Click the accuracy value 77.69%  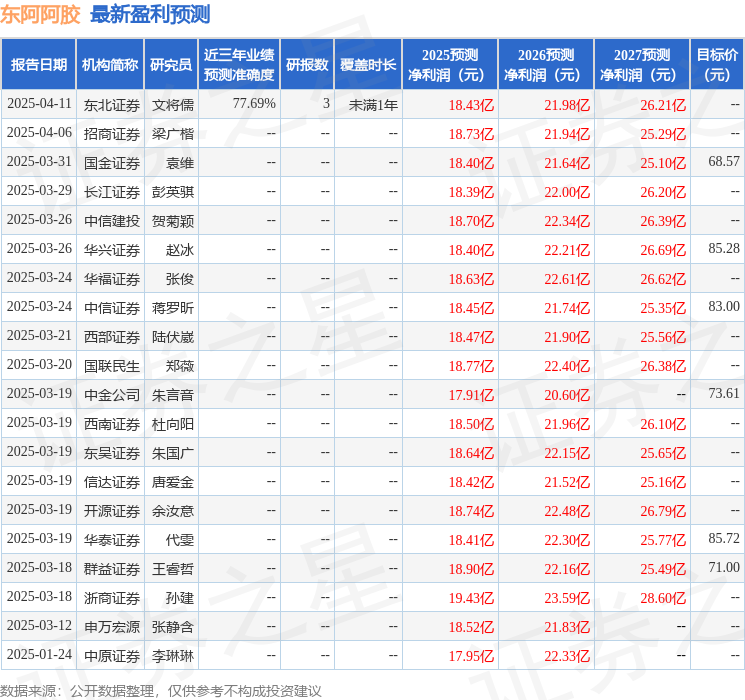[x=254, y=104]
